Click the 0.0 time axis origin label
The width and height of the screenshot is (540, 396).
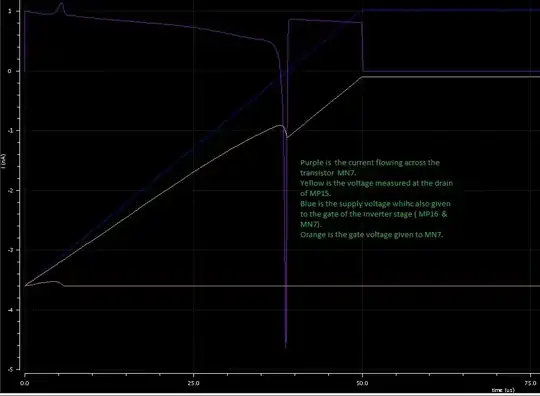coord(24,383)
